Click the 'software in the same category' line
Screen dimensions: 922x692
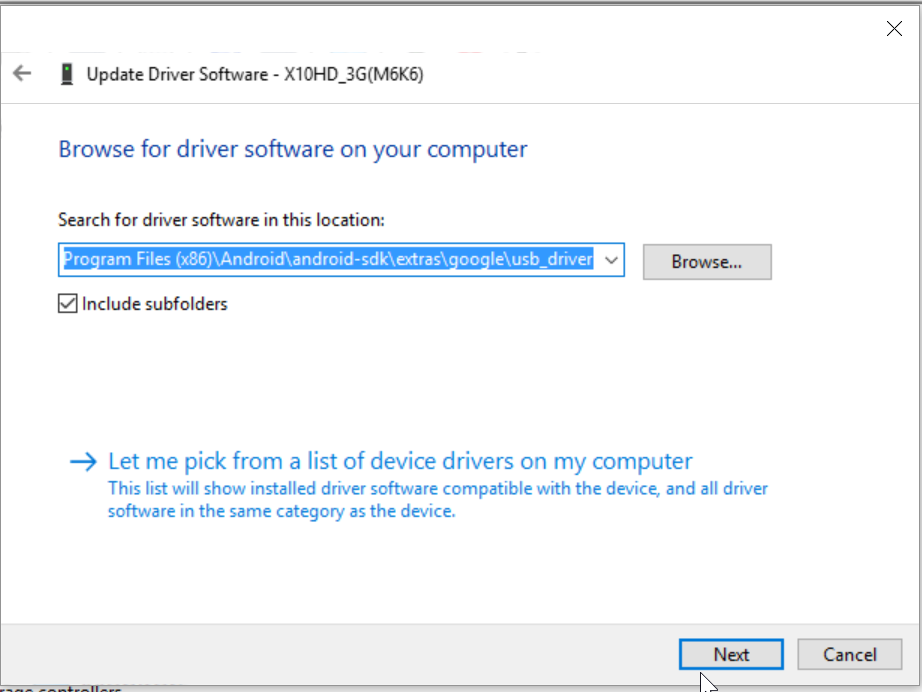click(282, 511)
